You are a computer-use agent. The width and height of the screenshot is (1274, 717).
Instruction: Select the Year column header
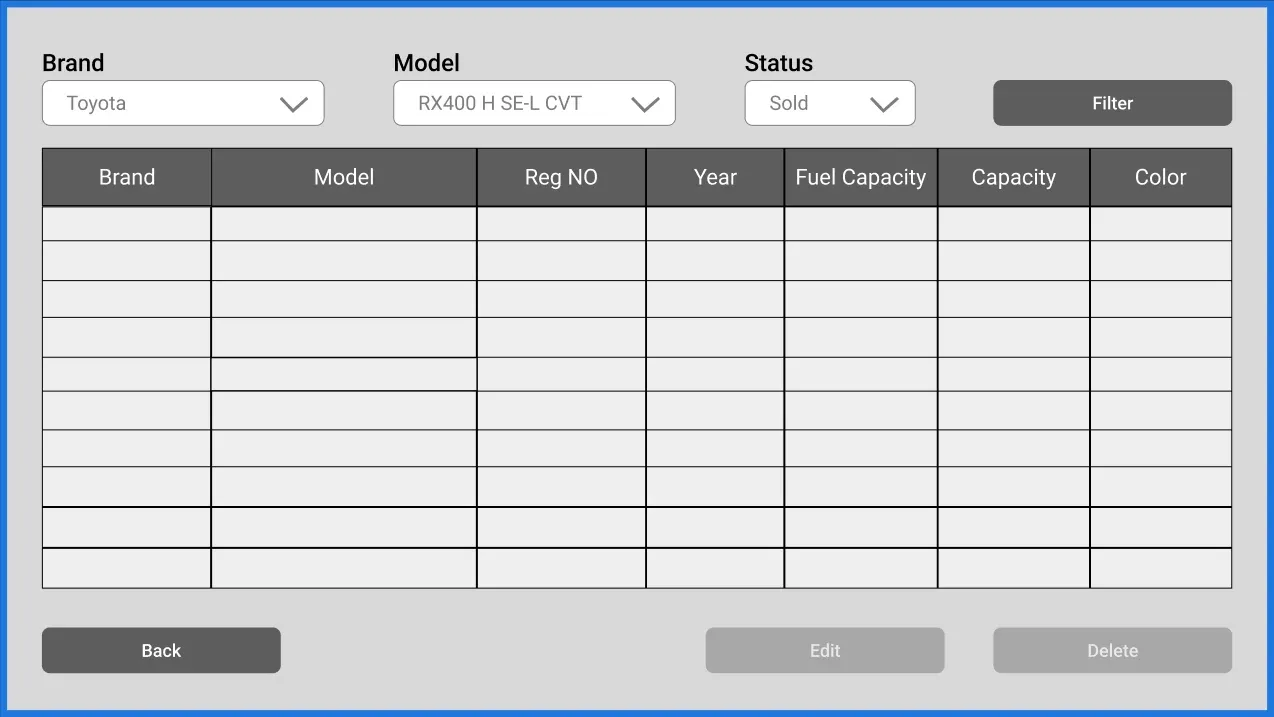715,177
